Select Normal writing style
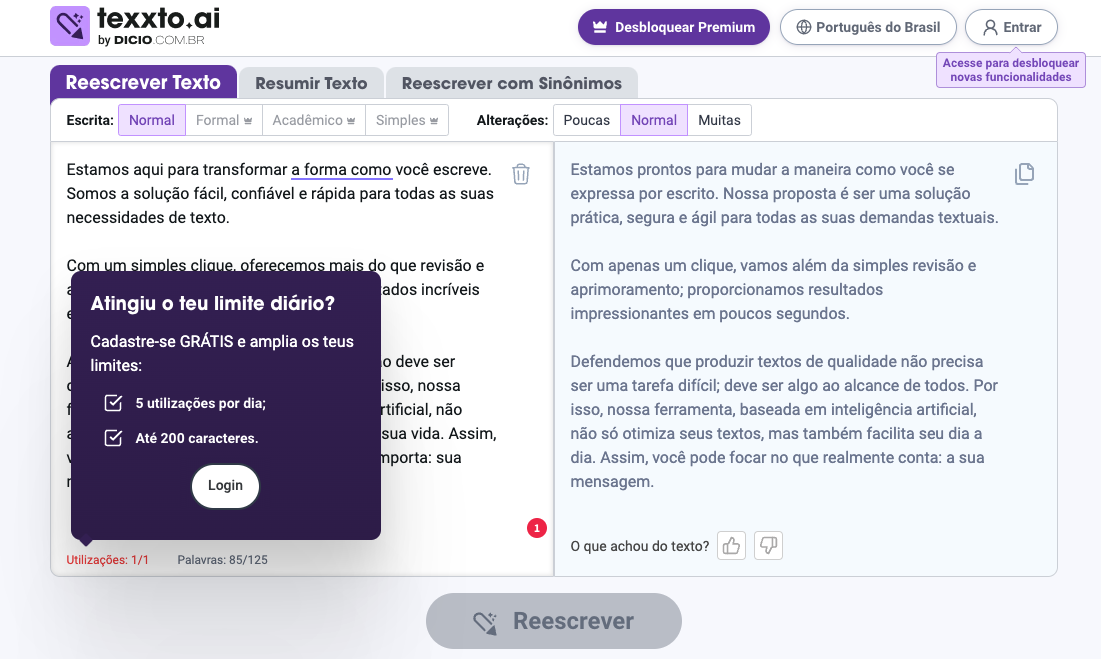The image size is (1101, 659). (x=152, y=120)
